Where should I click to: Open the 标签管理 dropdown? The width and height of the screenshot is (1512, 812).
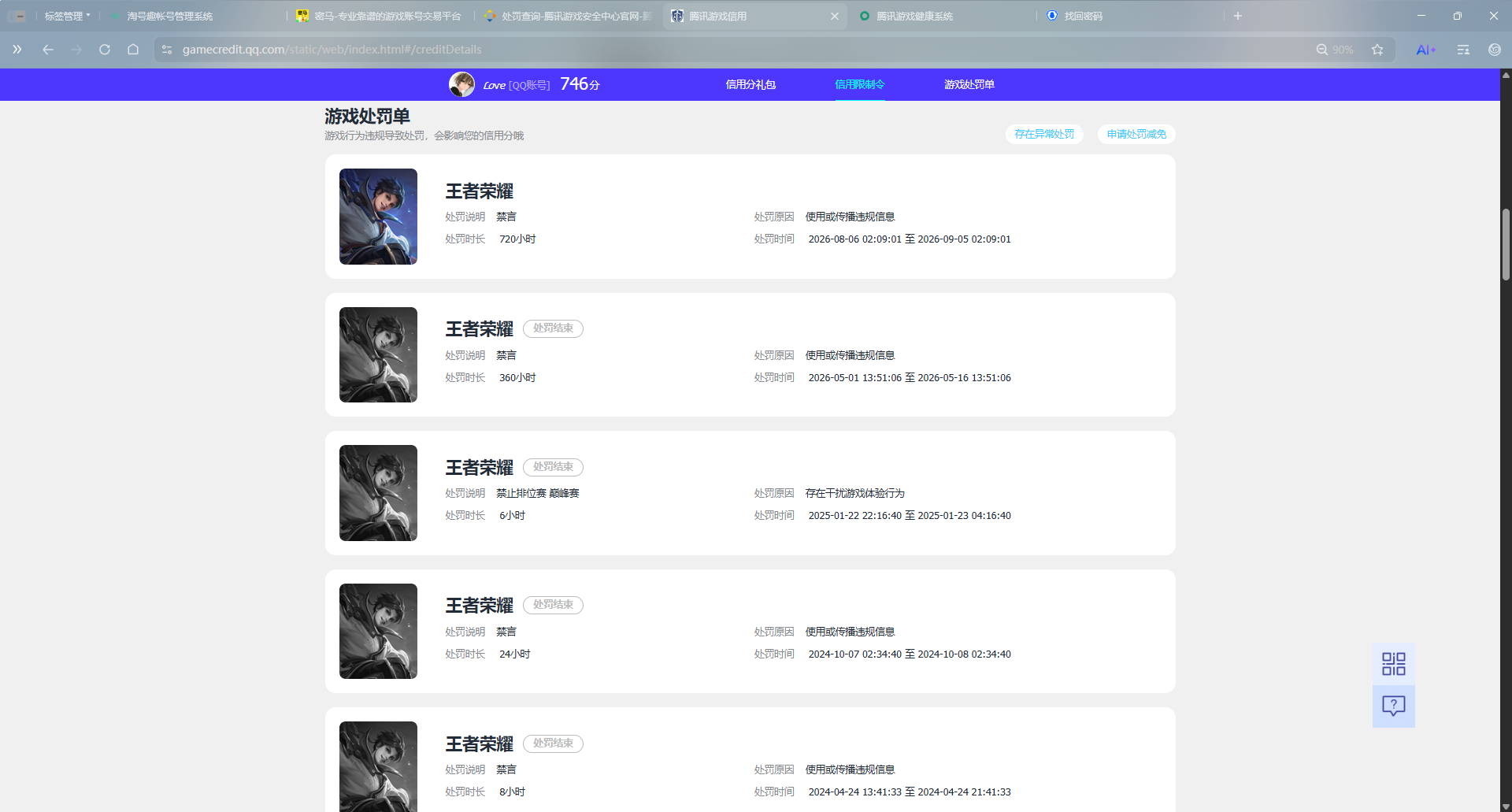(67, 16)
